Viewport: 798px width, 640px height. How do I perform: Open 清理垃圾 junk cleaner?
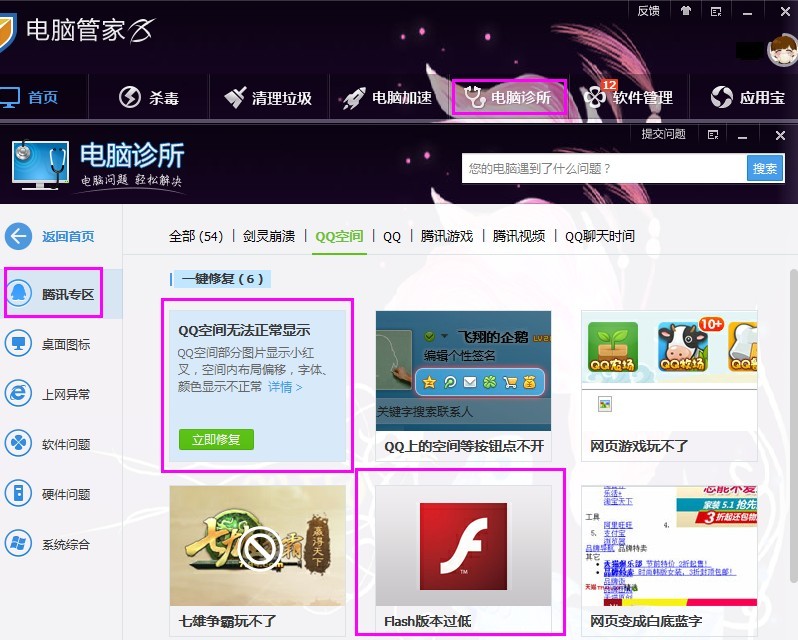coord(268,97)
